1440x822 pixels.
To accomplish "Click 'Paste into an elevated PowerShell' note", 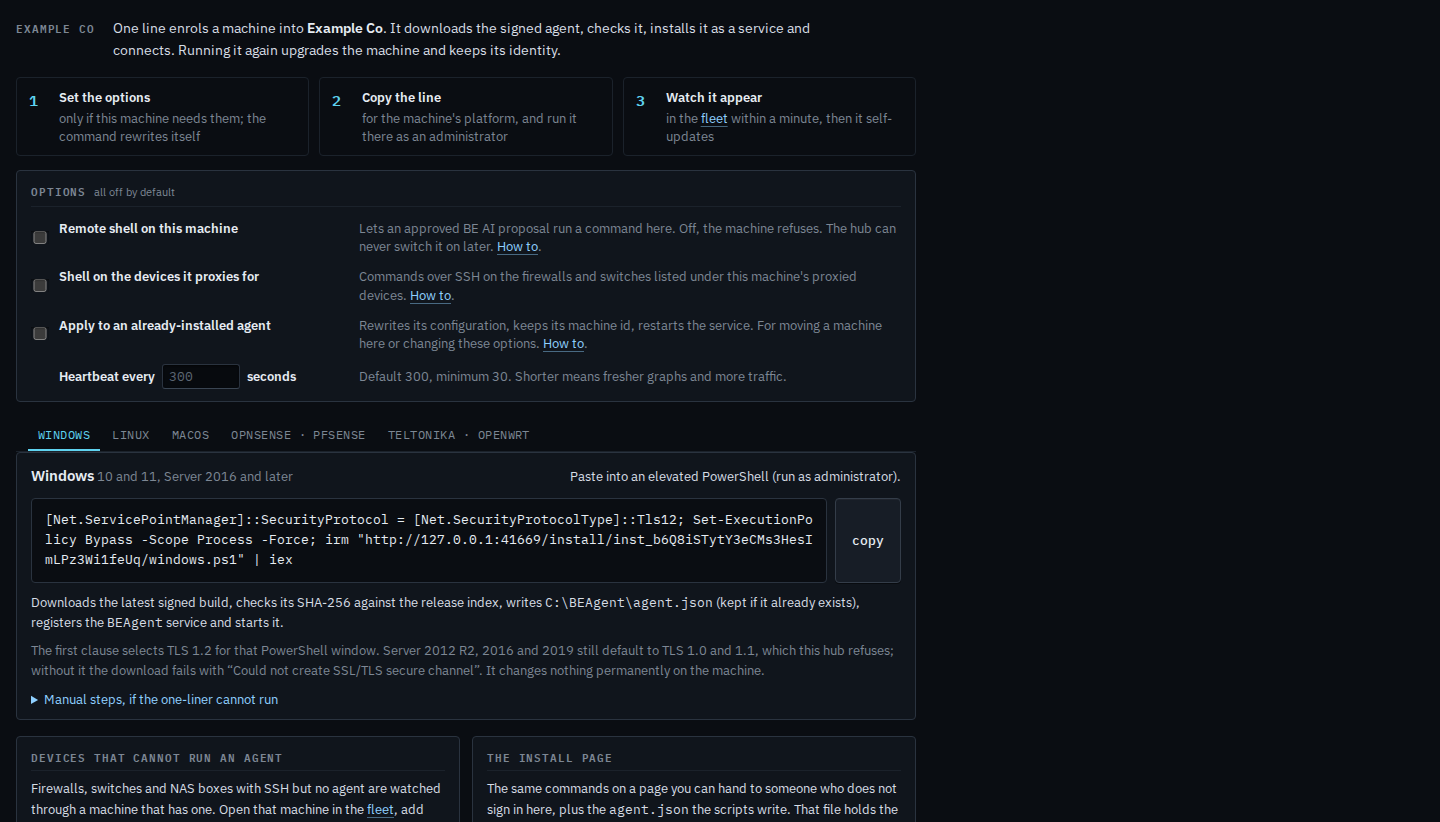I will [735, 476].
